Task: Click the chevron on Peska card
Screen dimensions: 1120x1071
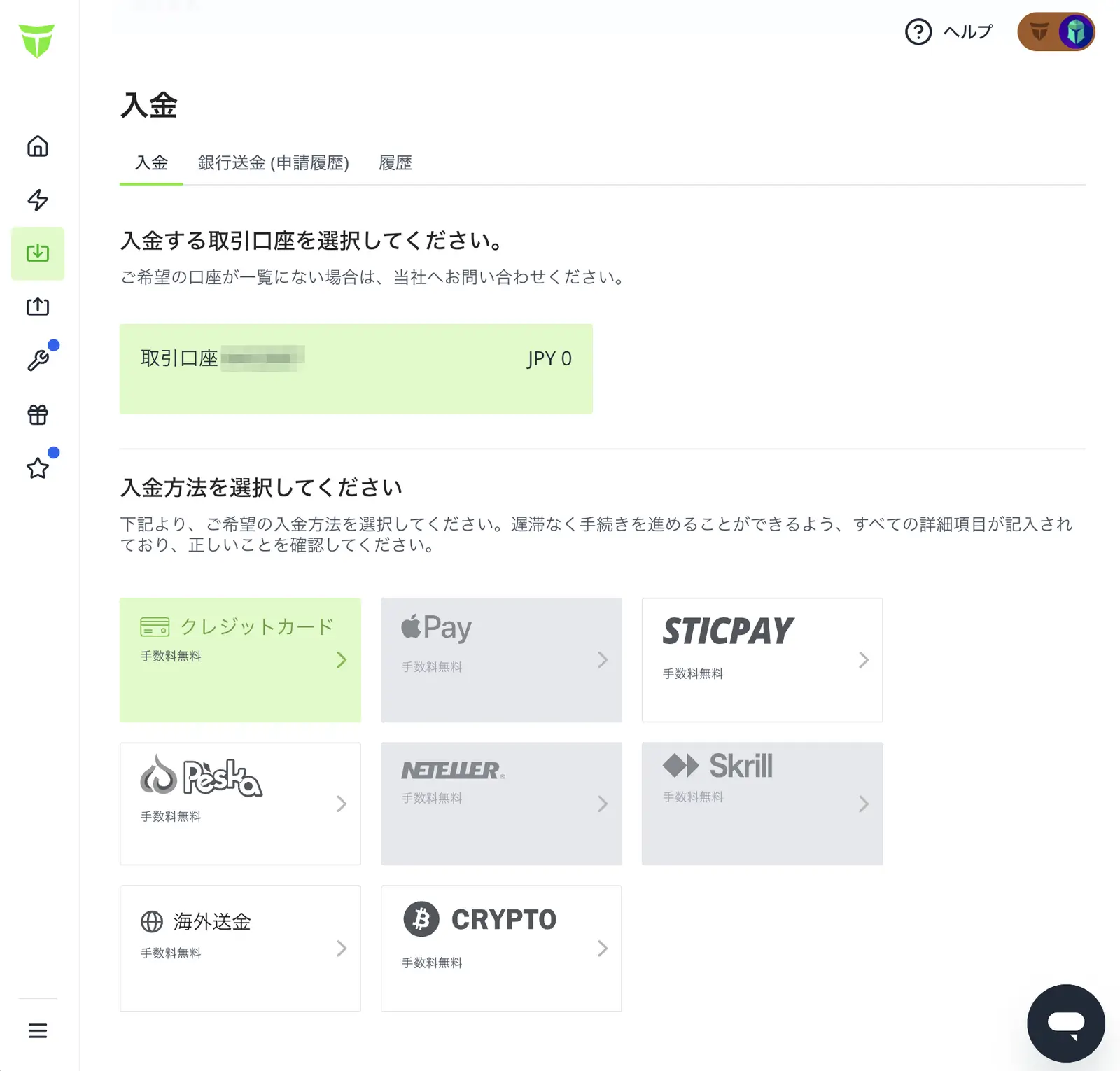Action: [x=342, y=804]
